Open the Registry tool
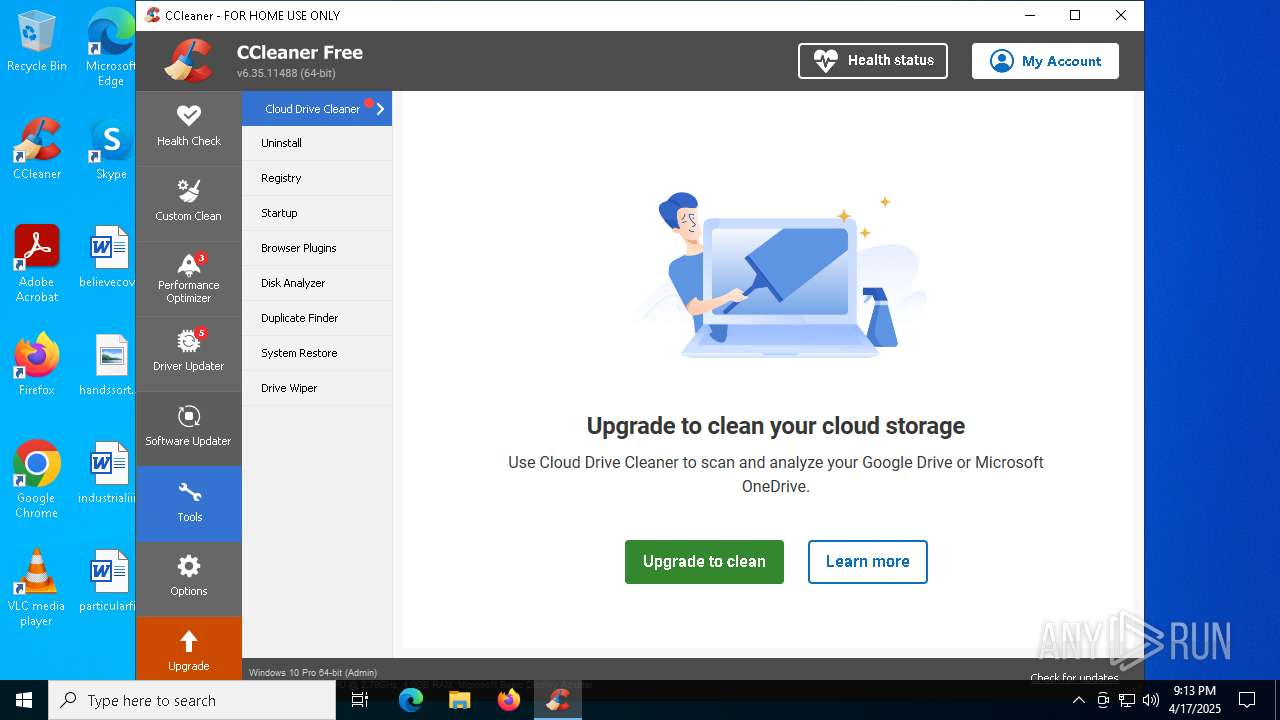 tap(317, 178)
